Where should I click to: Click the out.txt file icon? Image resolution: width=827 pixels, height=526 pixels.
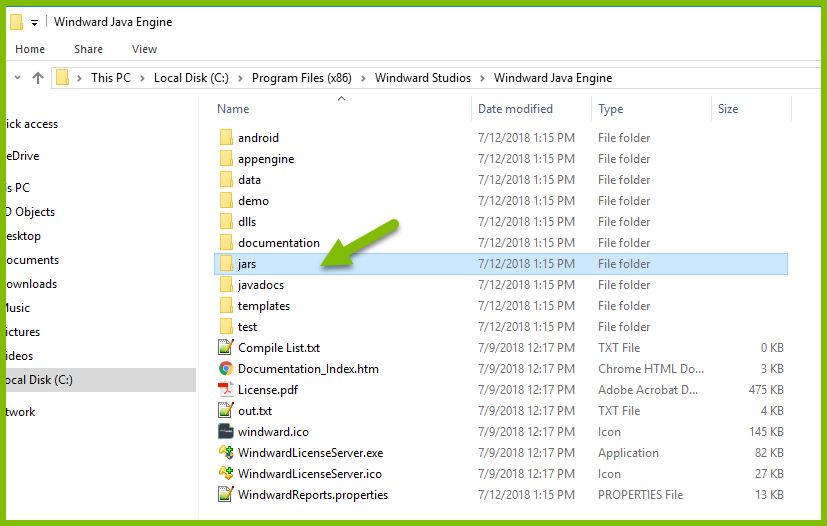coord(226,410)
